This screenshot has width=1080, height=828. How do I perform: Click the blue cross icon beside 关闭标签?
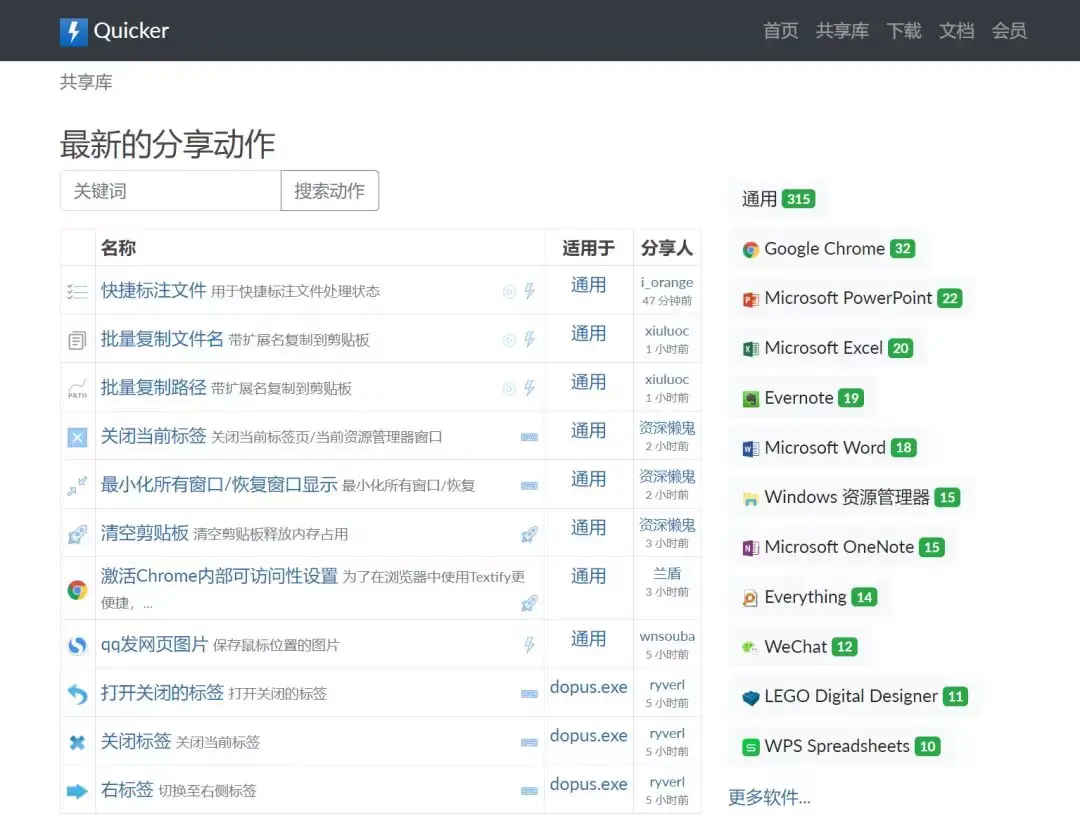click(x=77, y=743)
